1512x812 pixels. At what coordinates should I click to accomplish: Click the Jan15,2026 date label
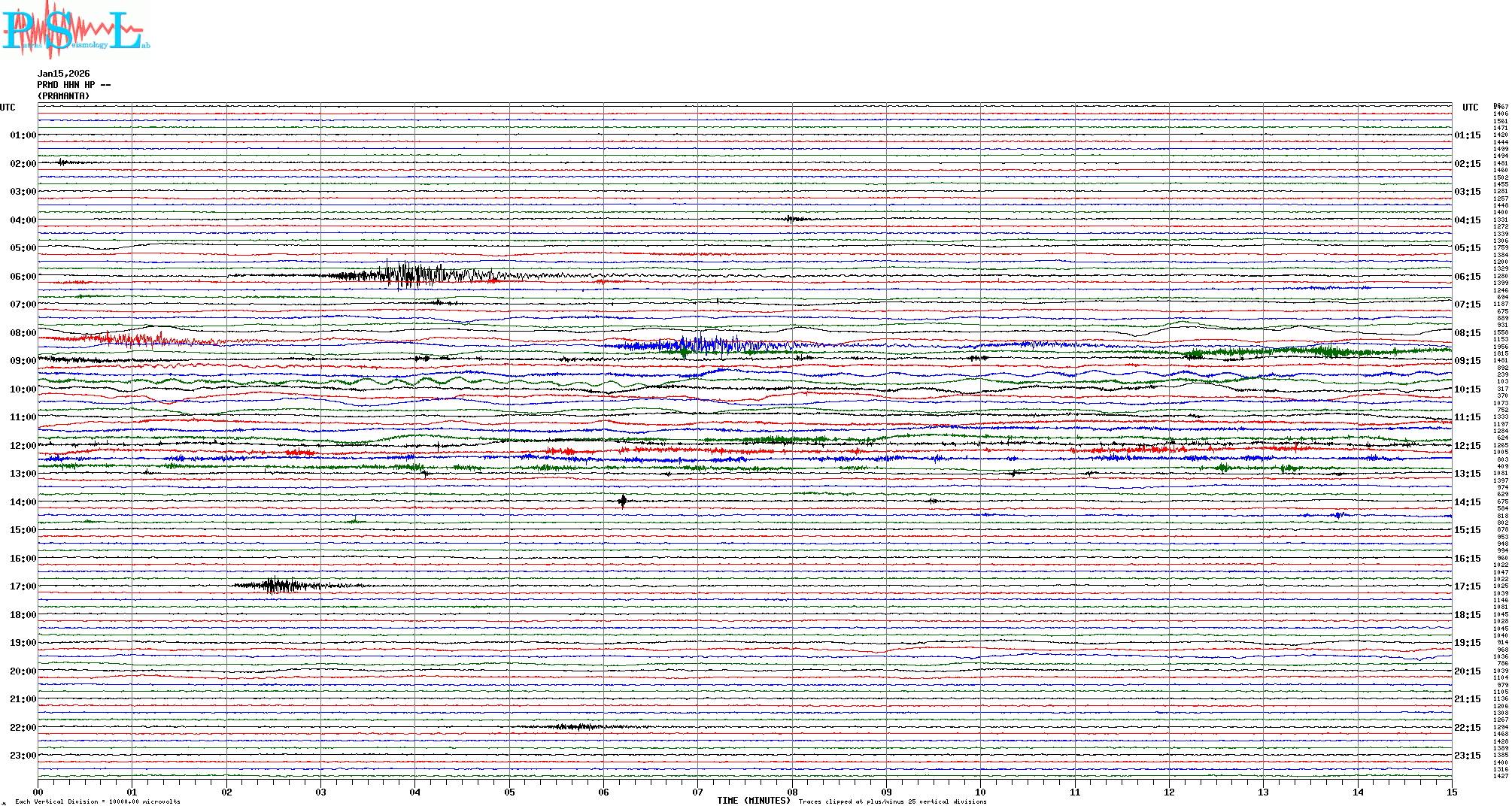coord(63,74)
